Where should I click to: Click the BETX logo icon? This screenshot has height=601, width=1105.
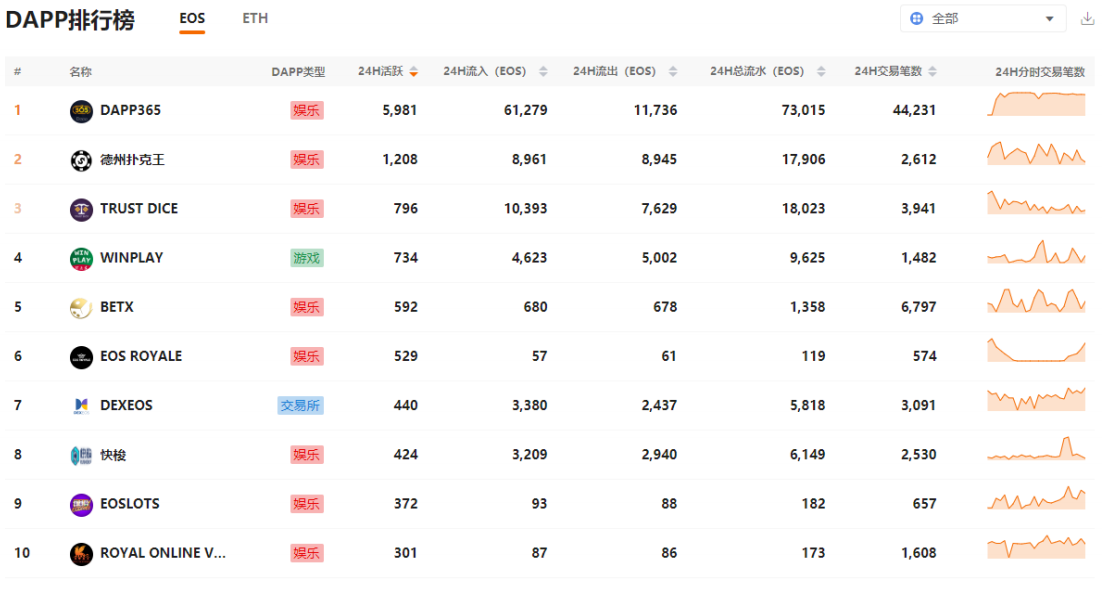81,308
